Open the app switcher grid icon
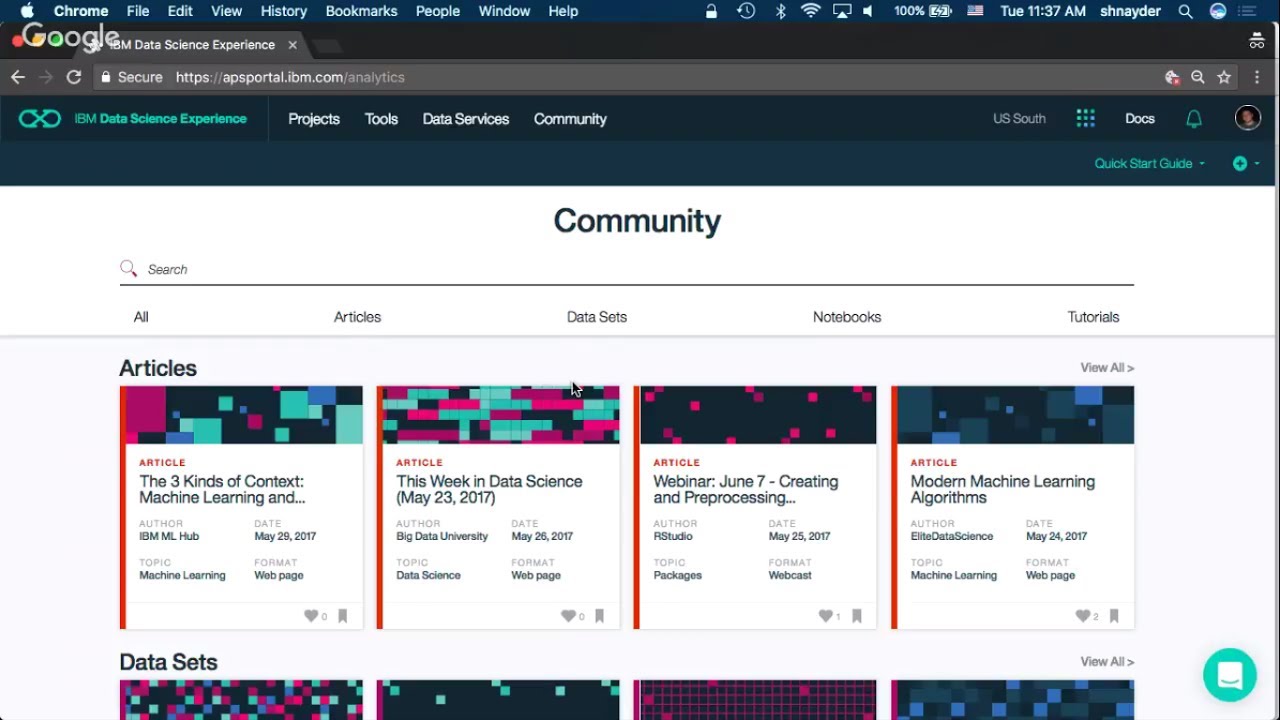This screenshot has width=1280, height=720. (1085, 119)
